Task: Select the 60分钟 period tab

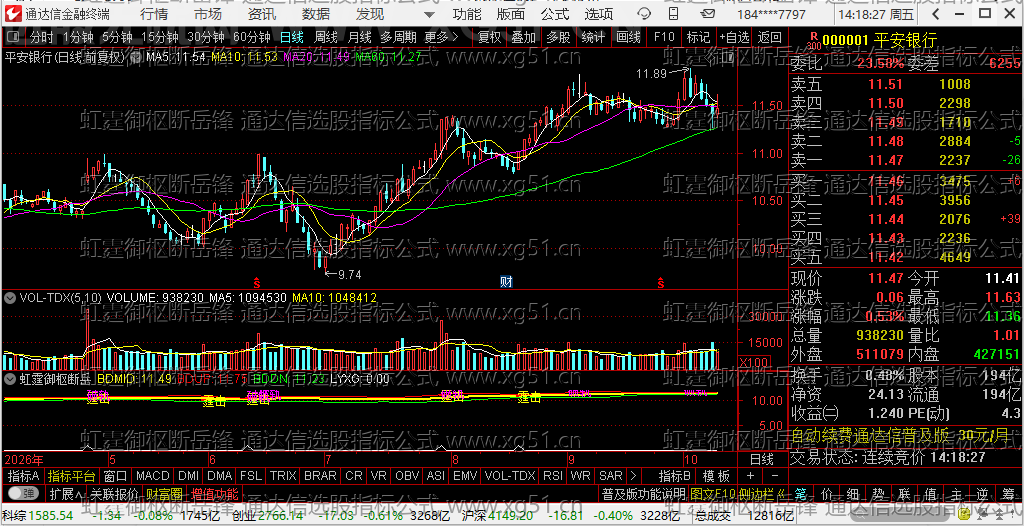Action: 251,37
